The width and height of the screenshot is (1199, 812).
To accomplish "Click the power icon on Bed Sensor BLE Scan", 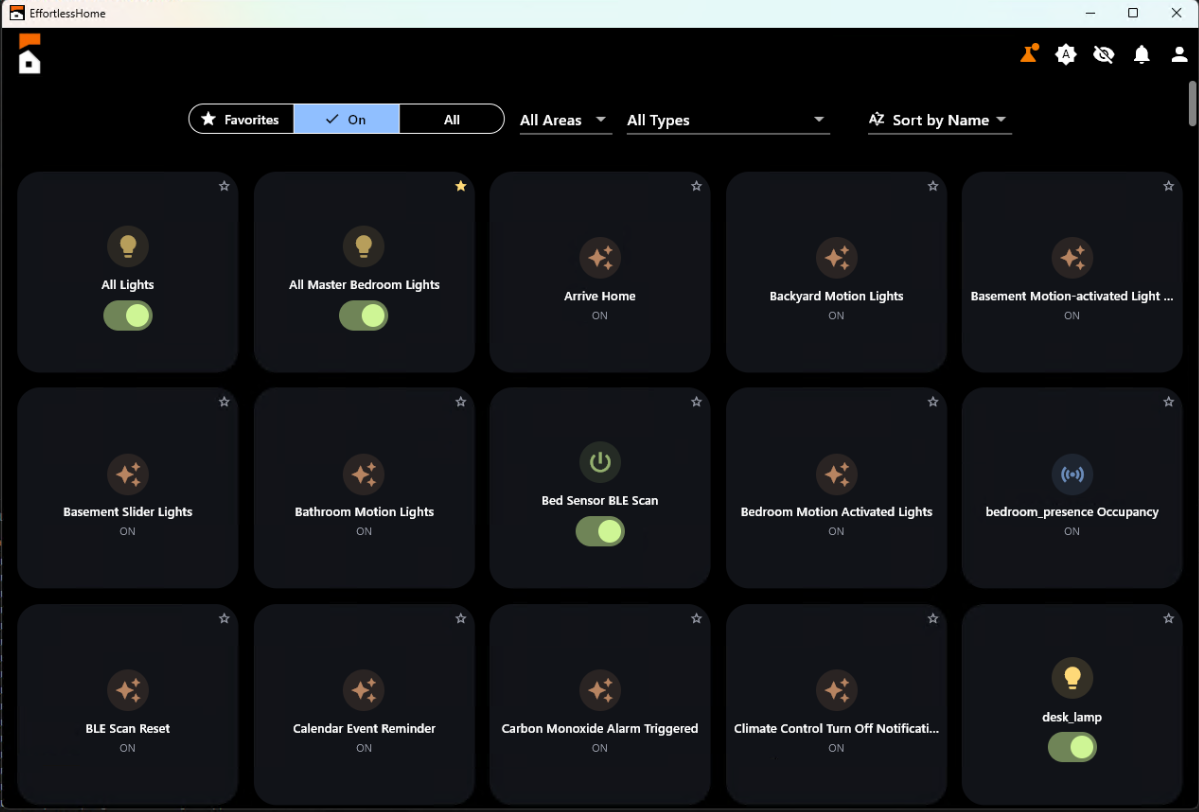I will pyautogui.click(x=600, y=461).
